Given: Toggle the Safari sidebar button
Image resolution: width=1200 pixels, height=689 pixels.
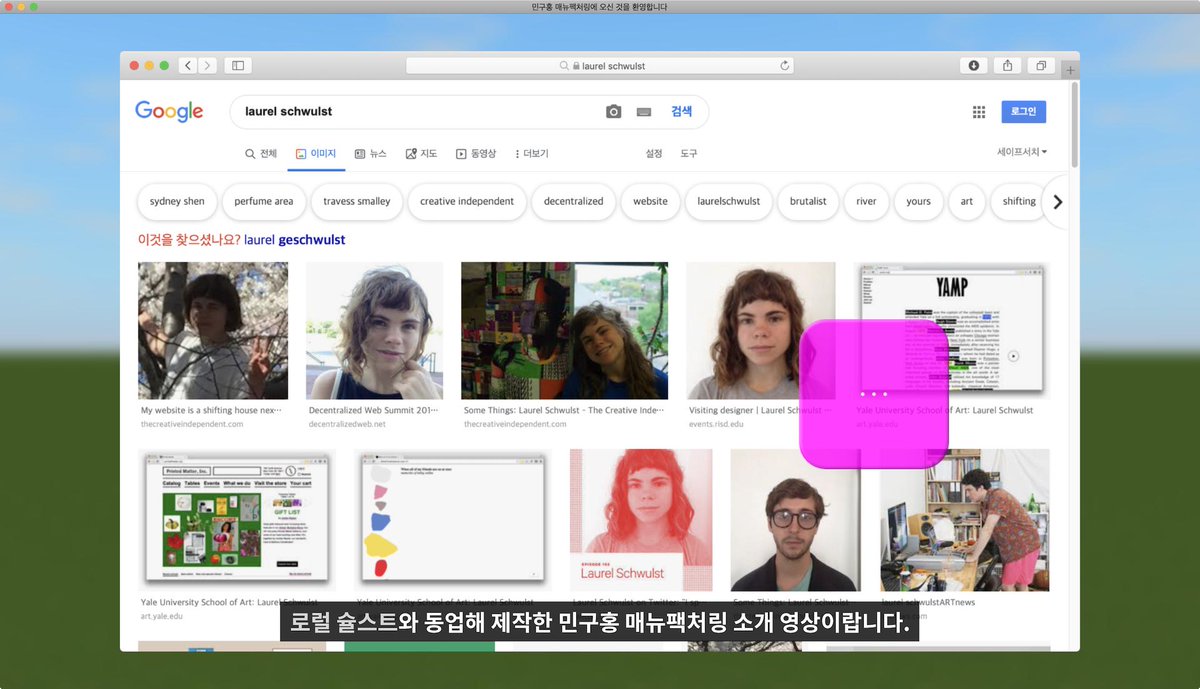Looking at the screenshot, I should click(238, 66).
